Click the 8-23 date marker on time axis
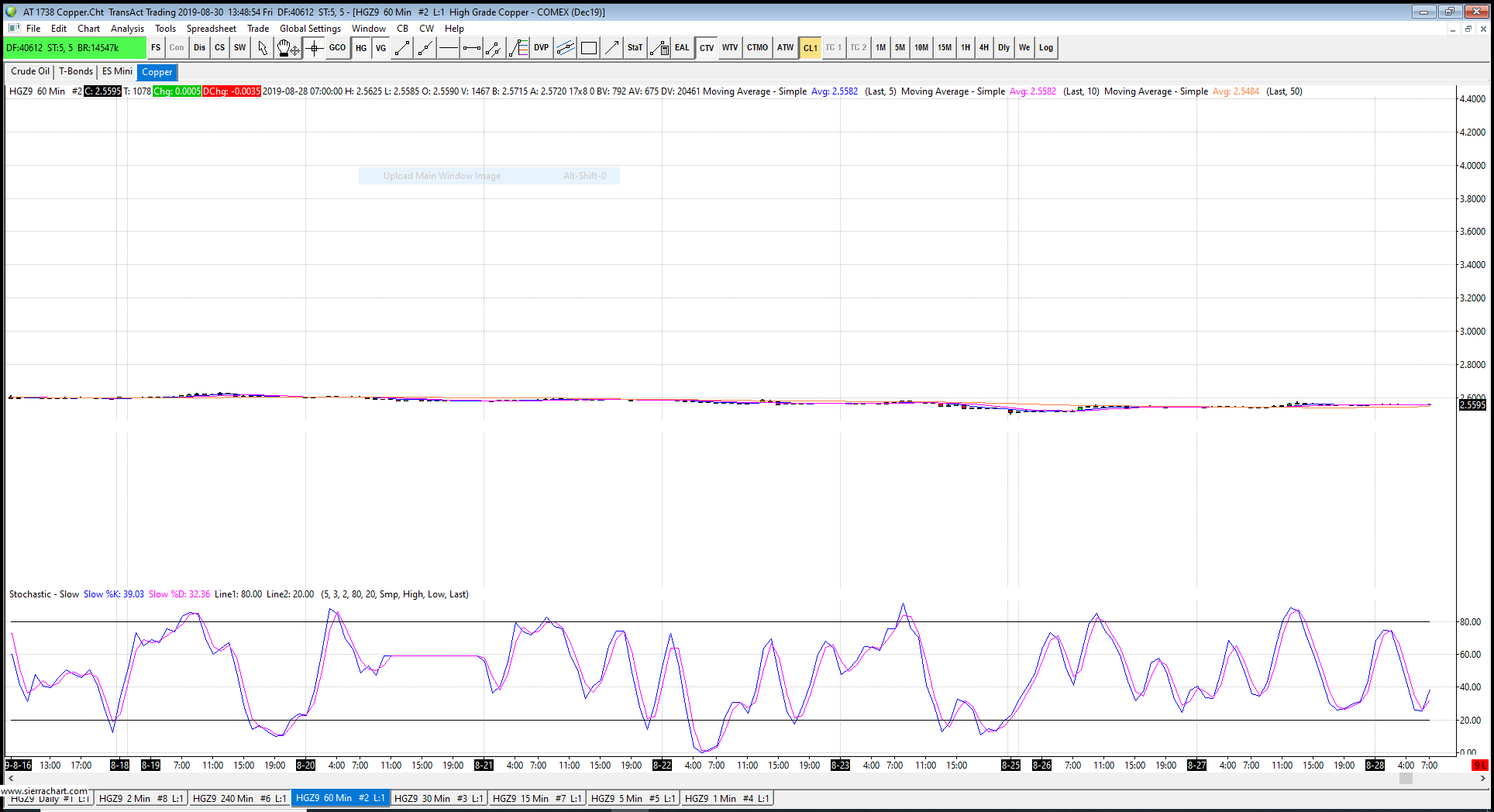Viewport: 1494px width, 812px height. click(x=840, y=765)
